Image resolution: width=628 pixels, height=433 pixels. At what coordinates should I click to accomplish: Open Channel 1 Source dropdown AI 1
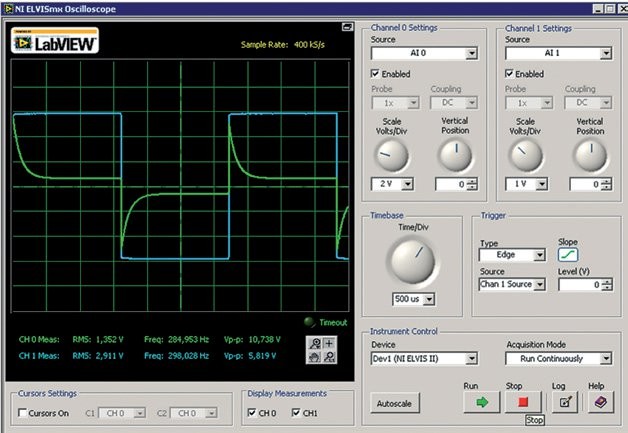[x=558, y=53]
